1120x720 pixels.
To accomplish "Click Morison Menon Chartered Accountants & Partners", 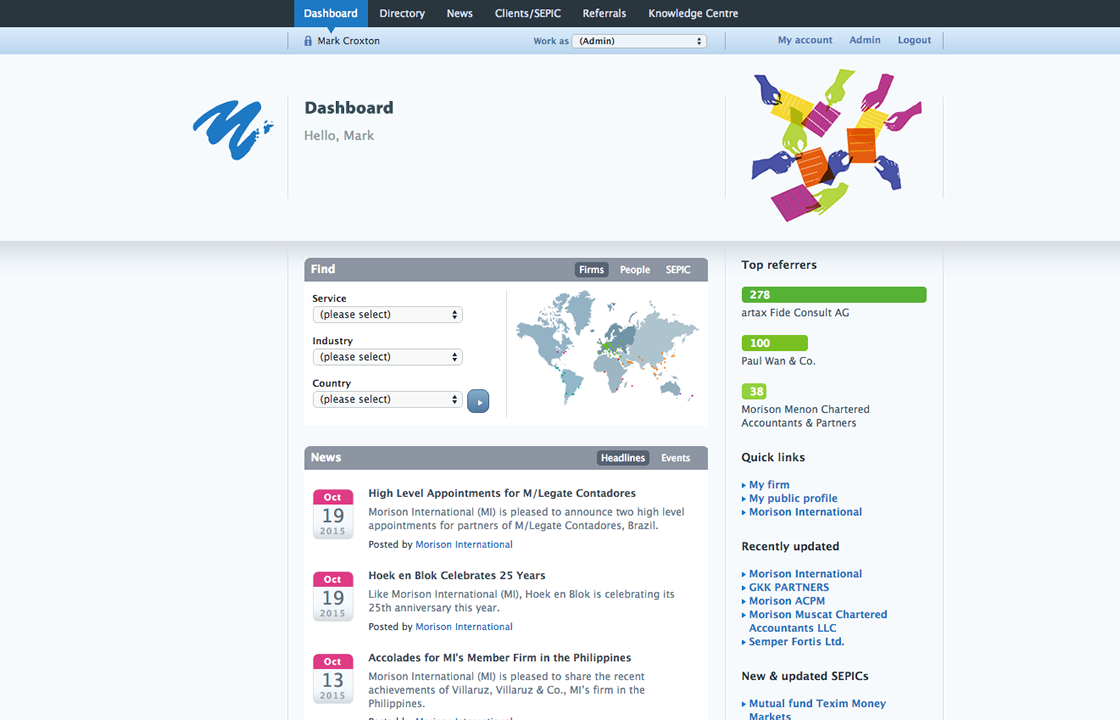I will [x=805, y=416].
